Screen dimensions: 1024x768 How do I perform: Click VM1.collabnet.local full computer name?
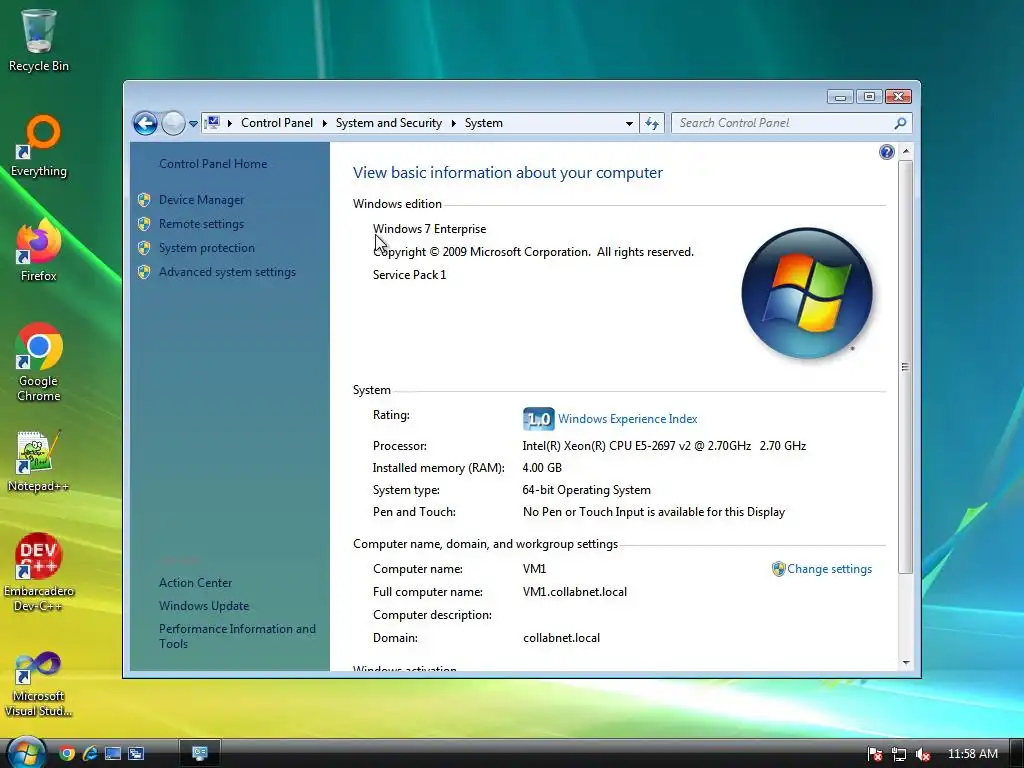[x=575, y=592]
